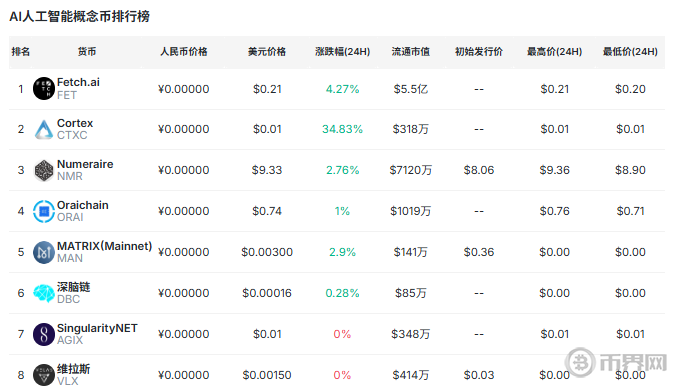This screenshot has height=390, width=678.
Task: Click the VLX Velas logo
Action: pyautogui.click(x=44, y=375)
